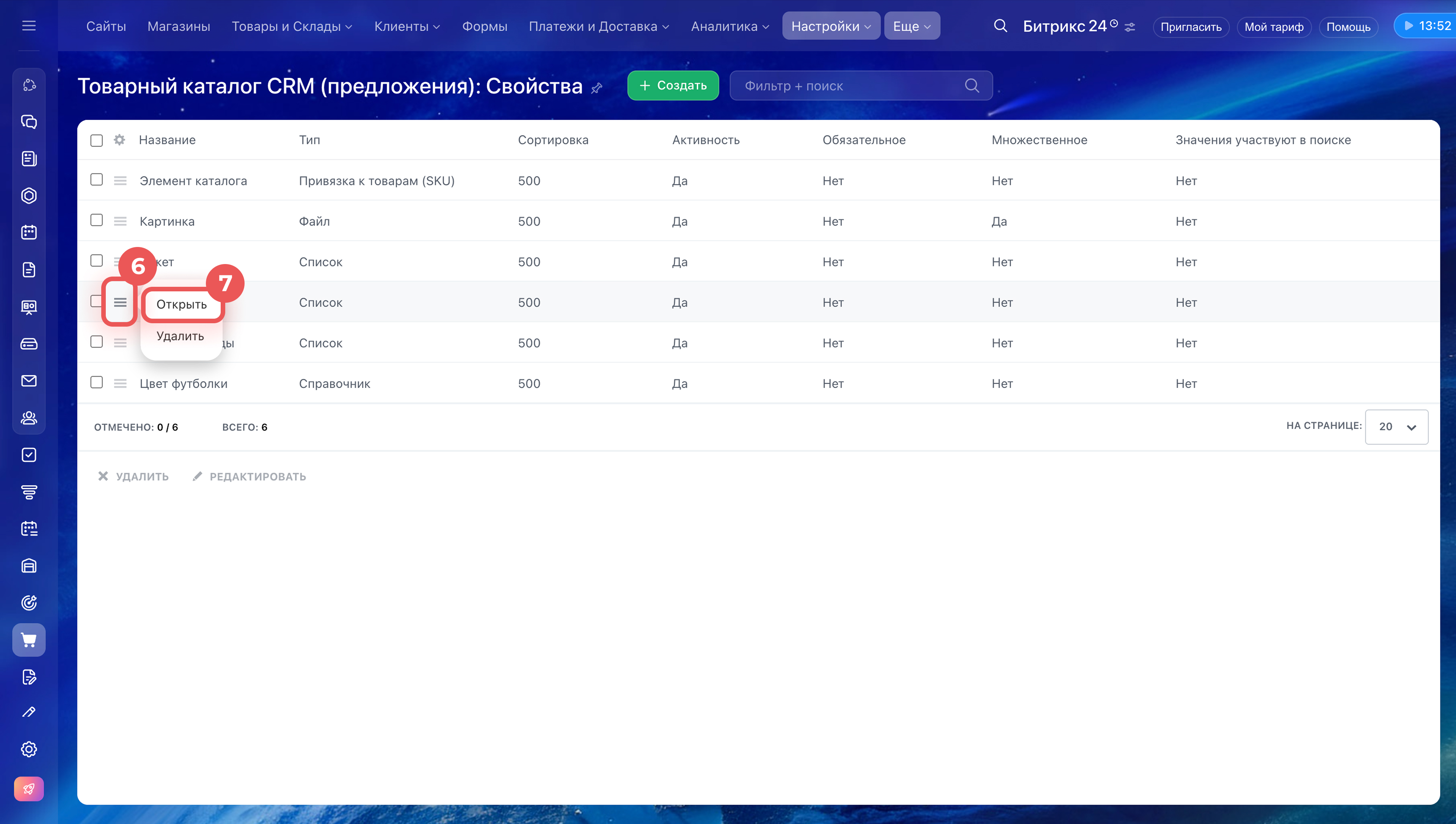The width and height of the screenshot is (1456, 824).
Task: Expand the Товары и Склады dropdown
Action: tap(292, 27)
